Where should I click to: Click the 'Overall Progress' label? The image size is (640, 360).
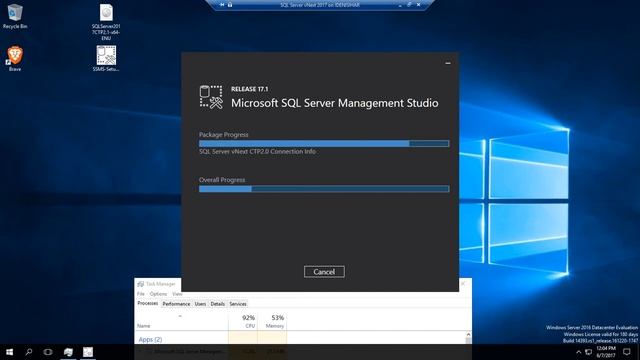pyautogui.click(x=222, y=180)
